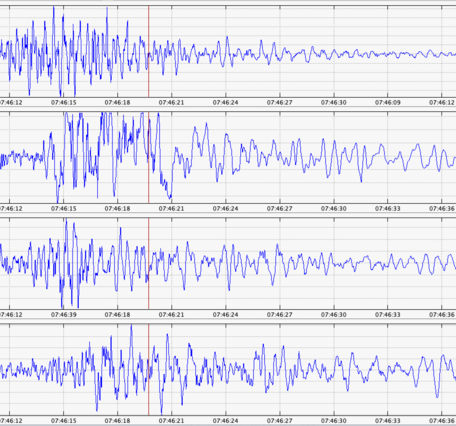Click the red time marker in the top trace
Screen dimensions: 456x426
[149, 52]
